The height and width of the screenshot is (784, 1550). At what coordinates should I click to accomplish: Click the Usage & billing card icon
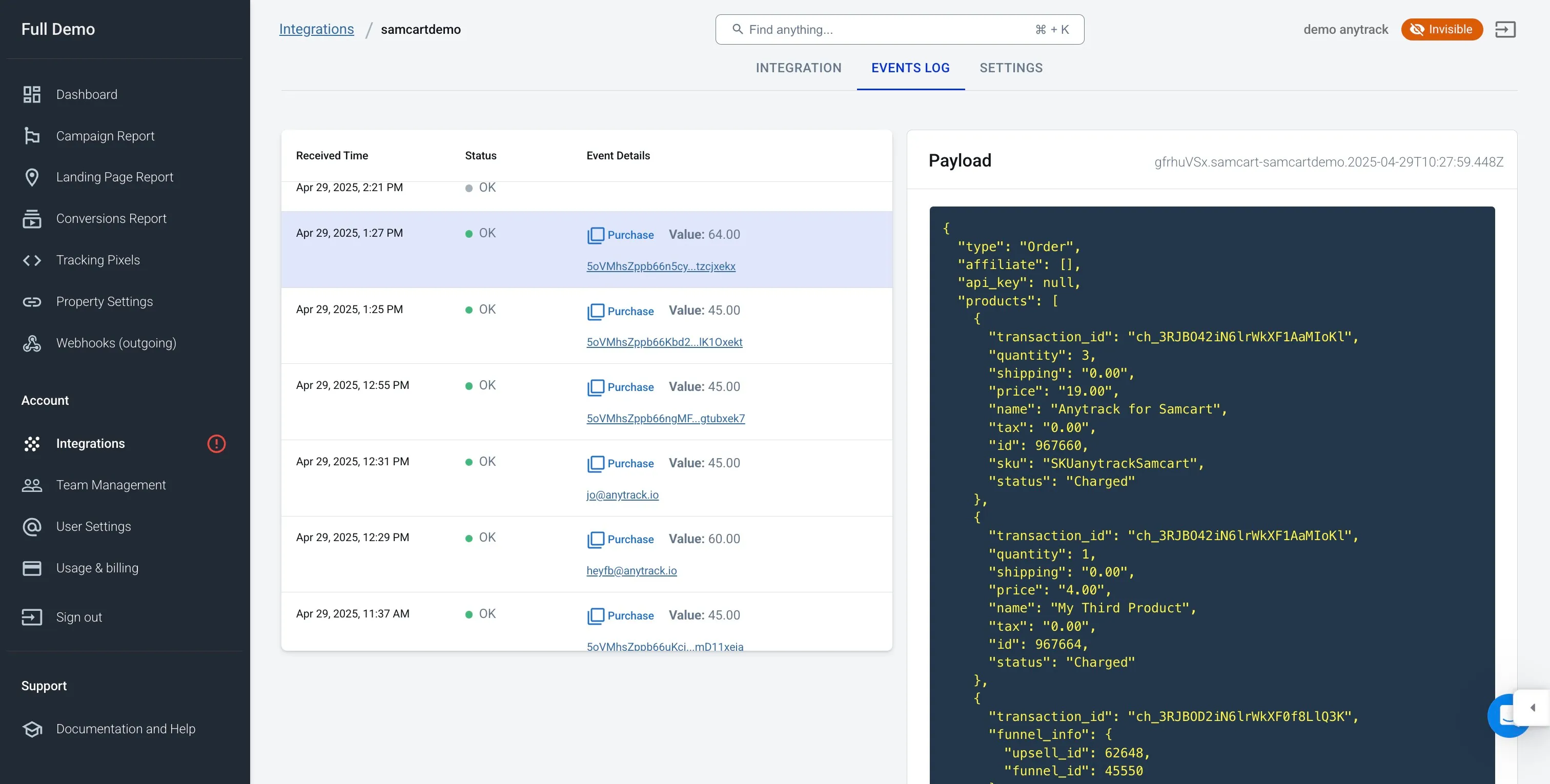(x=32, y=568)
